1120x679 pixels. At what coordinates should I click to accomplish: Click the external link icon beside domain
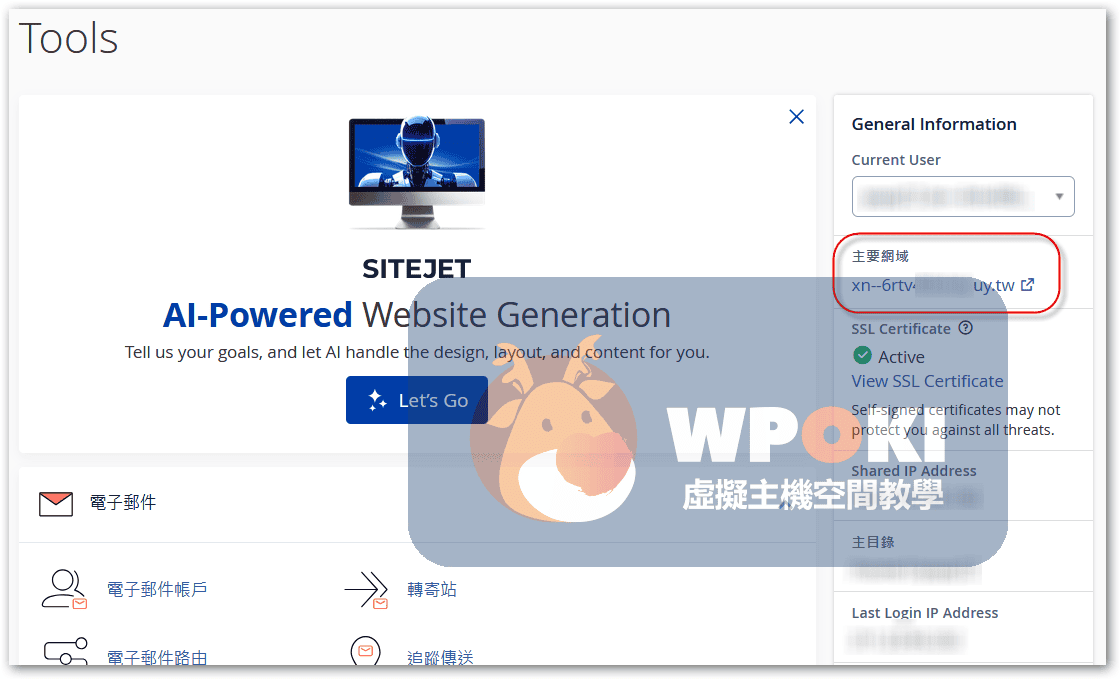coord(1027,285)
